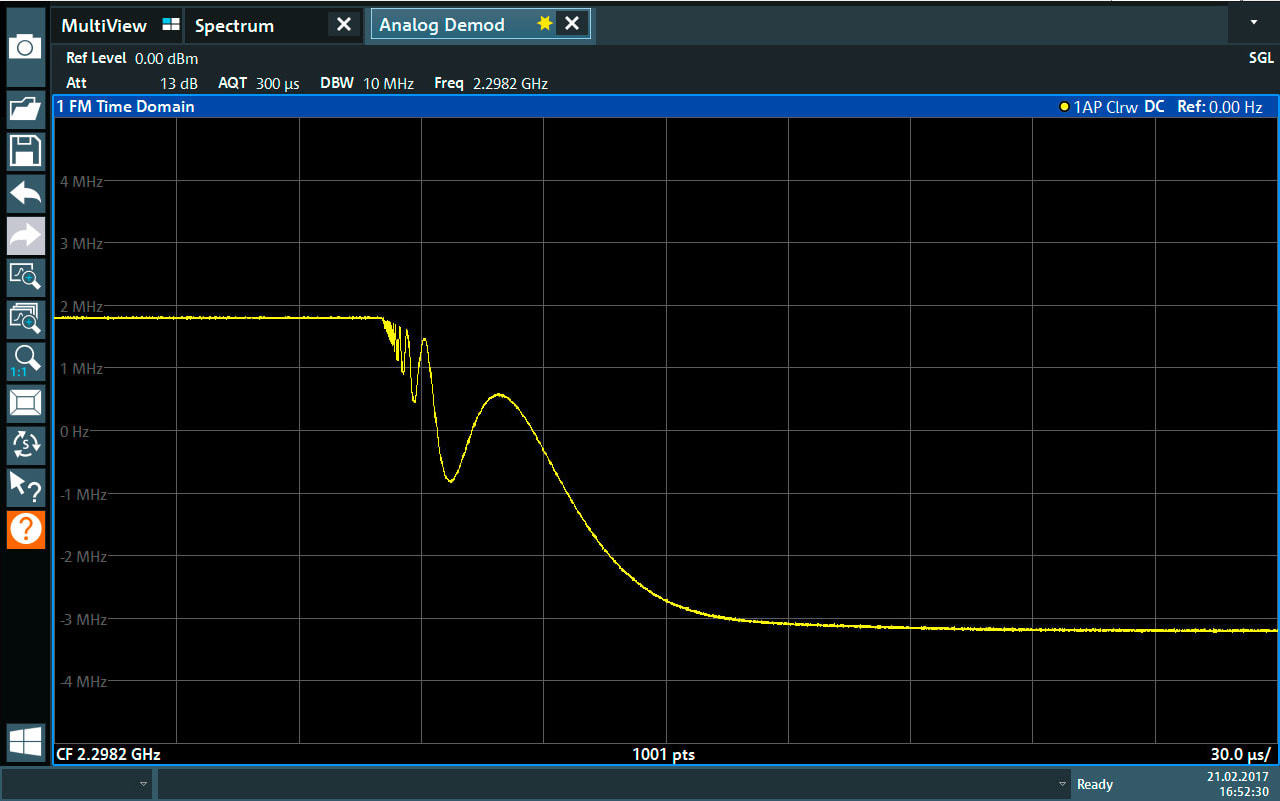Click the Windows start icon
Viewport: 1280px width, 801px height.
[25, 742]
